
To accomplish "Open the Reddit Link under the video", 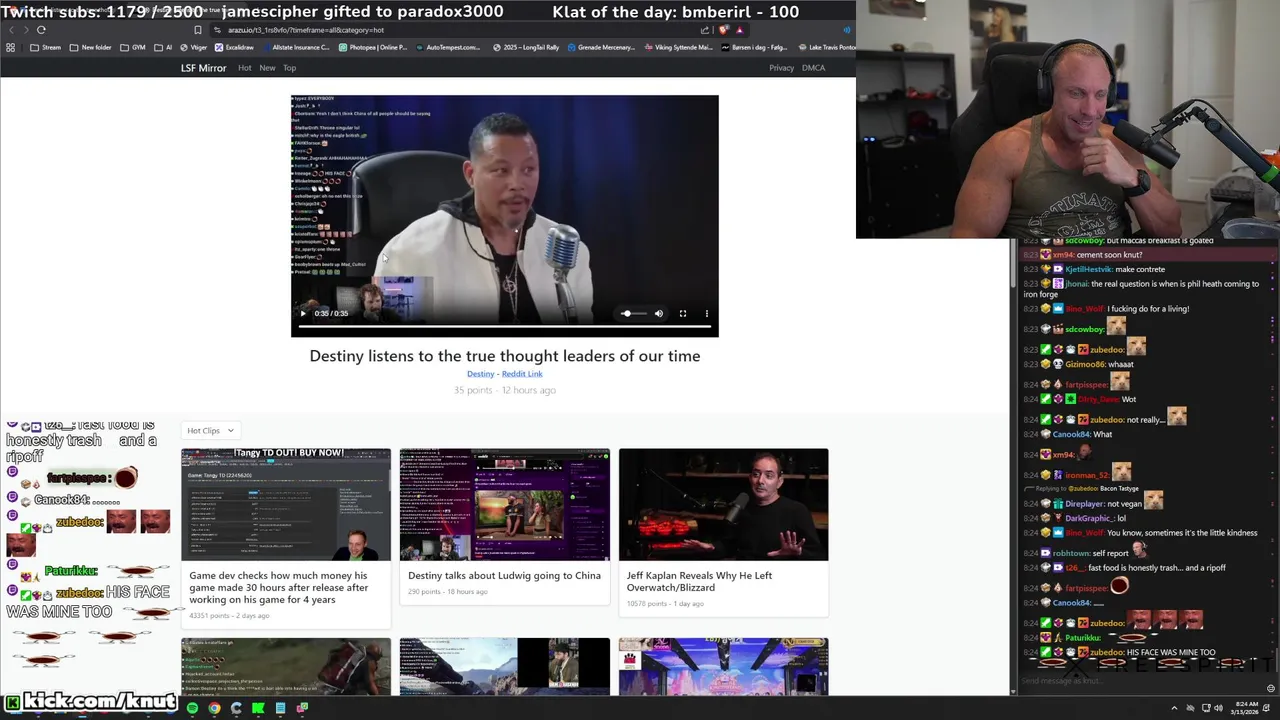I will (522, 374).
